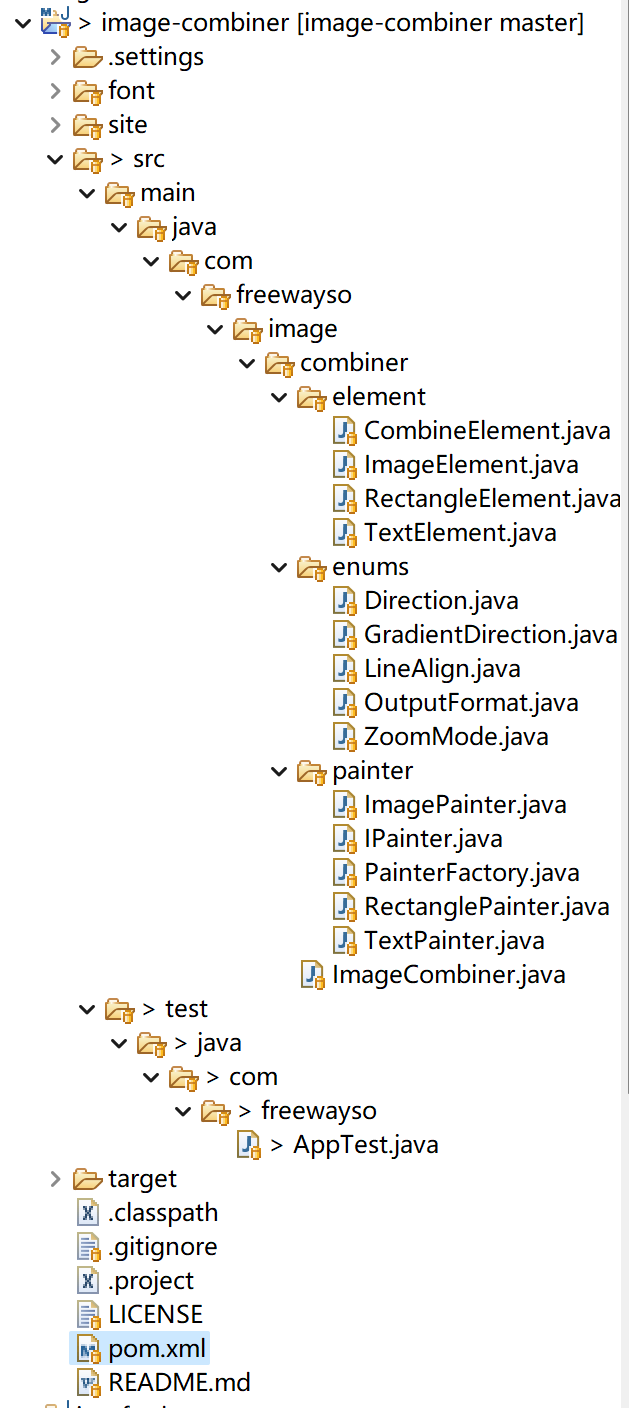
Task: Click the AppTest.java file icon
Action: point(250,1145)
